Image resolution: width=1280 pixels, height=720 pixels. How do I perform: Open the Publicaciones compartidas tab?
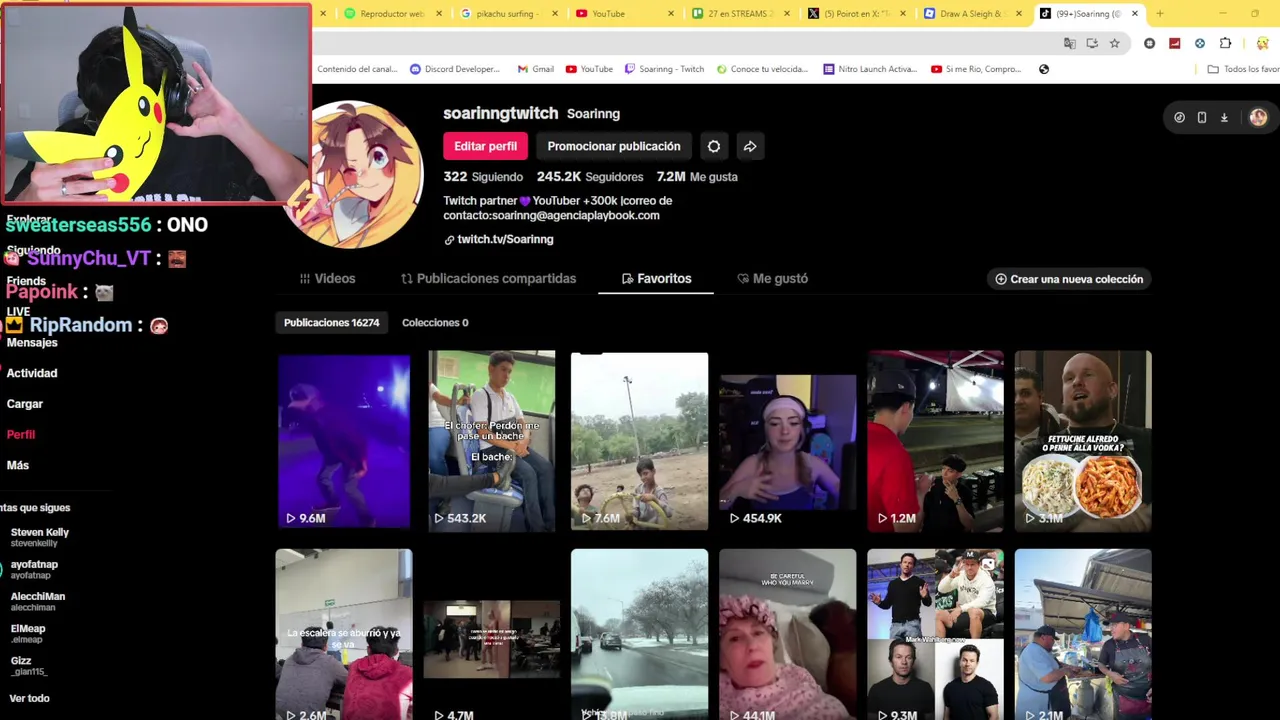coord(488,278)
